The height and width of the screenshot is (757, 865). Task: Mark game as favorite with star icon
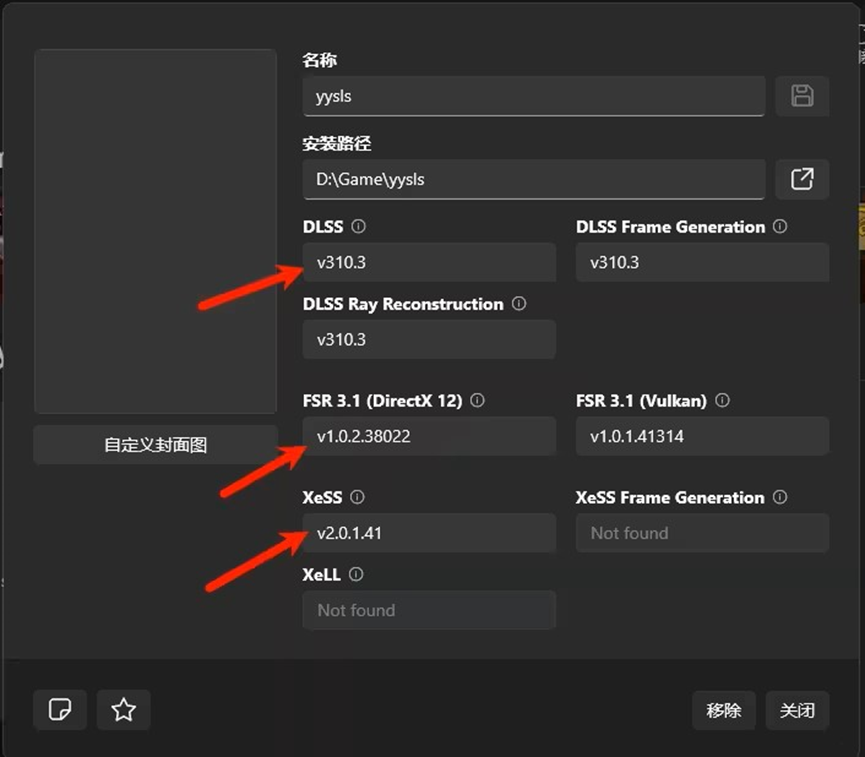pos(123,710)
